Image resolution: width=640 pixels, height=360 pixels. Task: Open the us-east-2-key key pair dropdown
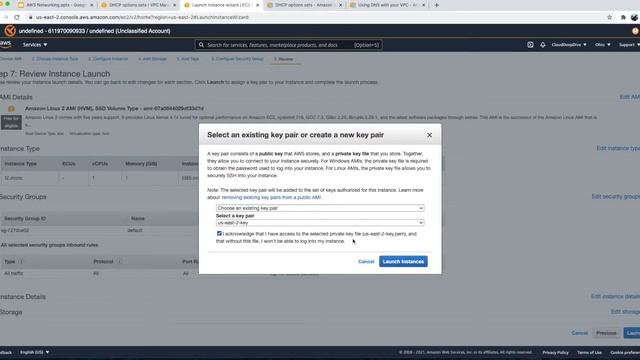(x=320, y=223)
